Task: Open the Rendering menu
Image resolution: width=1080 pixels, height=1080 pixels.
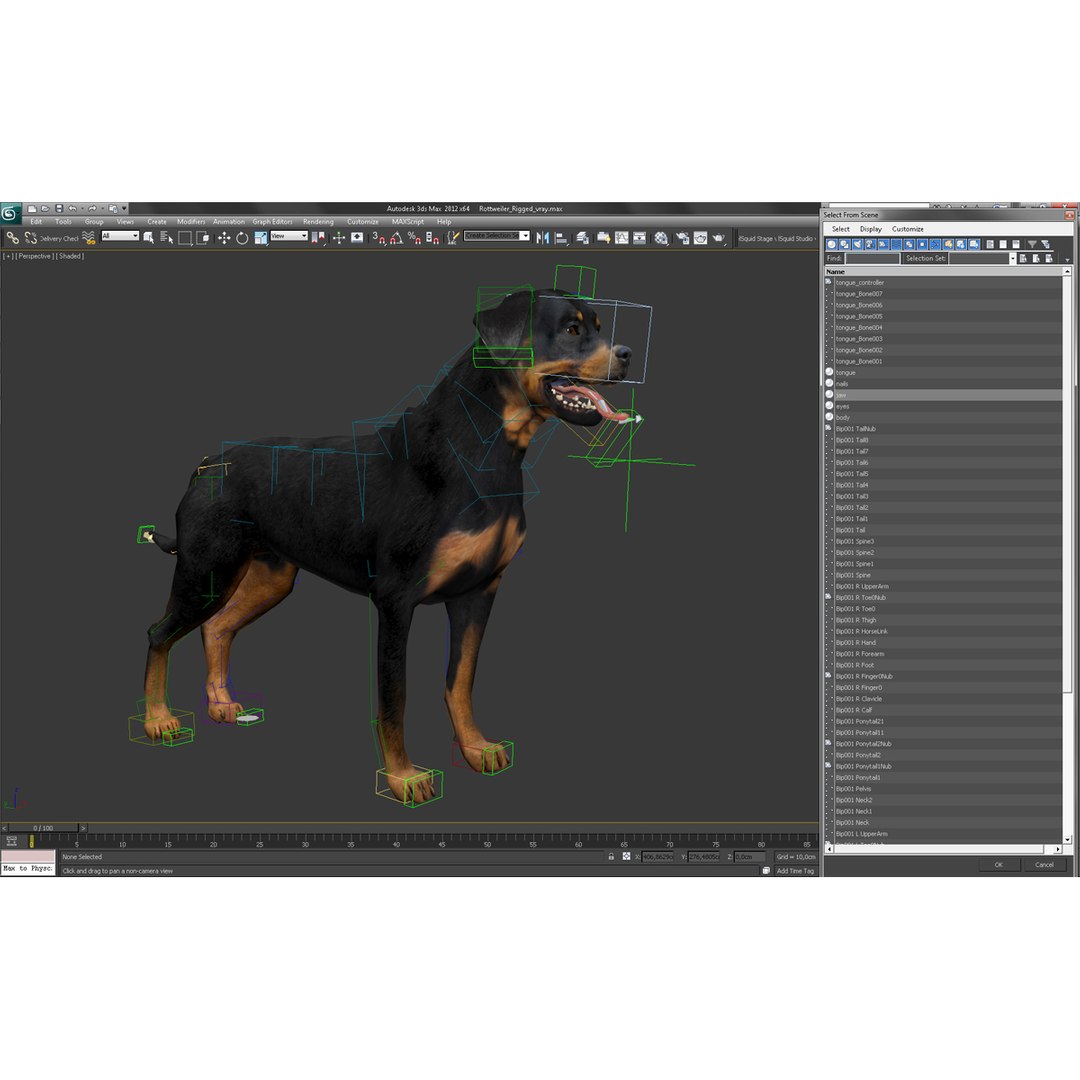Action: pyautogui.click(x=318, y=222)
